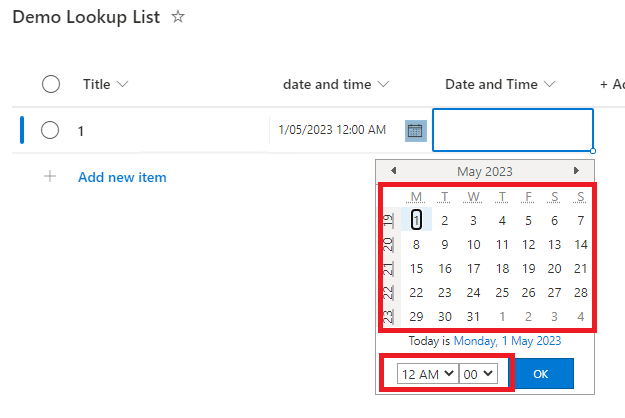Select week 21 row marker
This screenshot has height=418, width=625.
point(387,269)
